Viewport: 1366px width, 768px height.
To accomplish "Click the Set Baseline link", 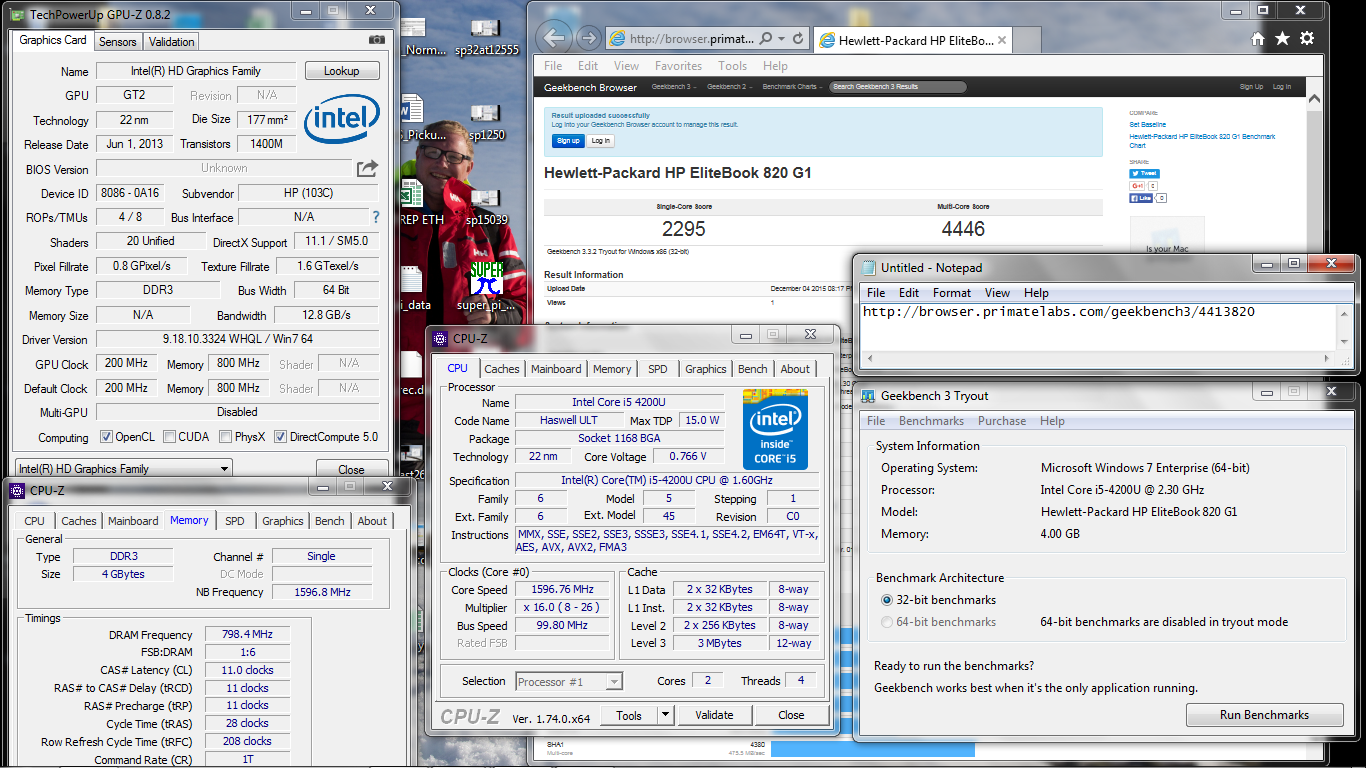I will (x=1147, y=125).
